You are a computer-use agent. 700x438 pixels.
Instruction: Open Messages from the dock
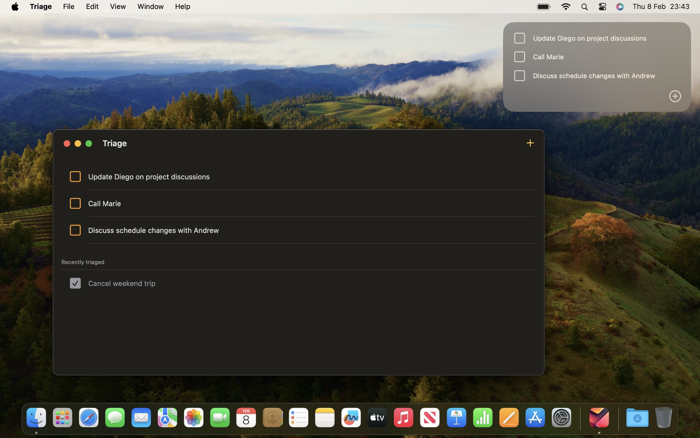tap(115, 418)
